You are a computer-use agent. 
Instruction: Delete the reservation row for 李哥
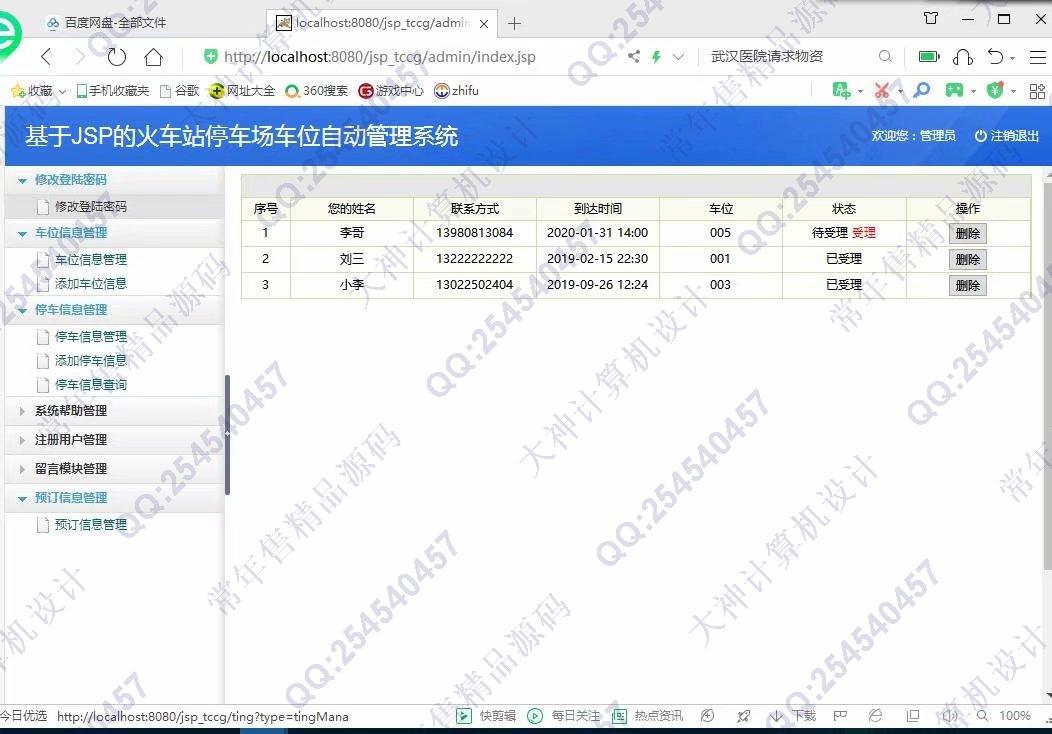point(967,233)
